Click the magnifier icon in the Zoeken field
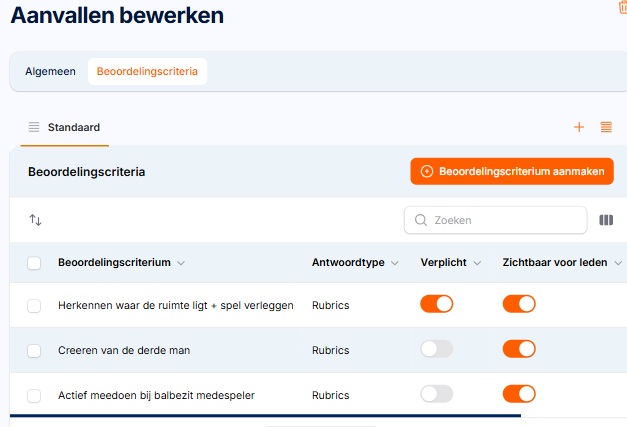627x427 pixels. point(421,220)
